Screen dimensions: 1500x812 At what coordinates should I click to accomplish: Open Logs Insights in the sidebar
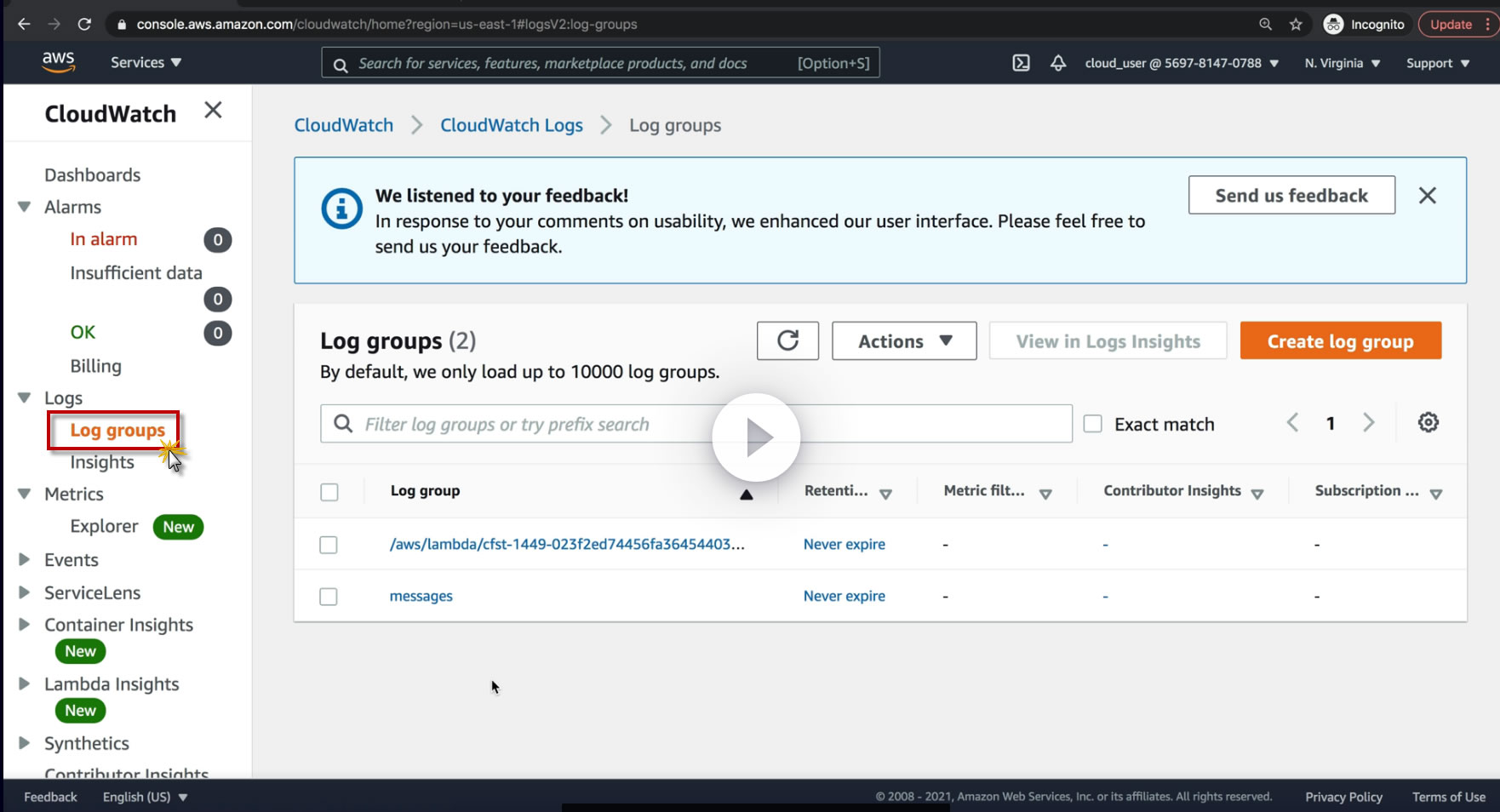pos(102,462)
